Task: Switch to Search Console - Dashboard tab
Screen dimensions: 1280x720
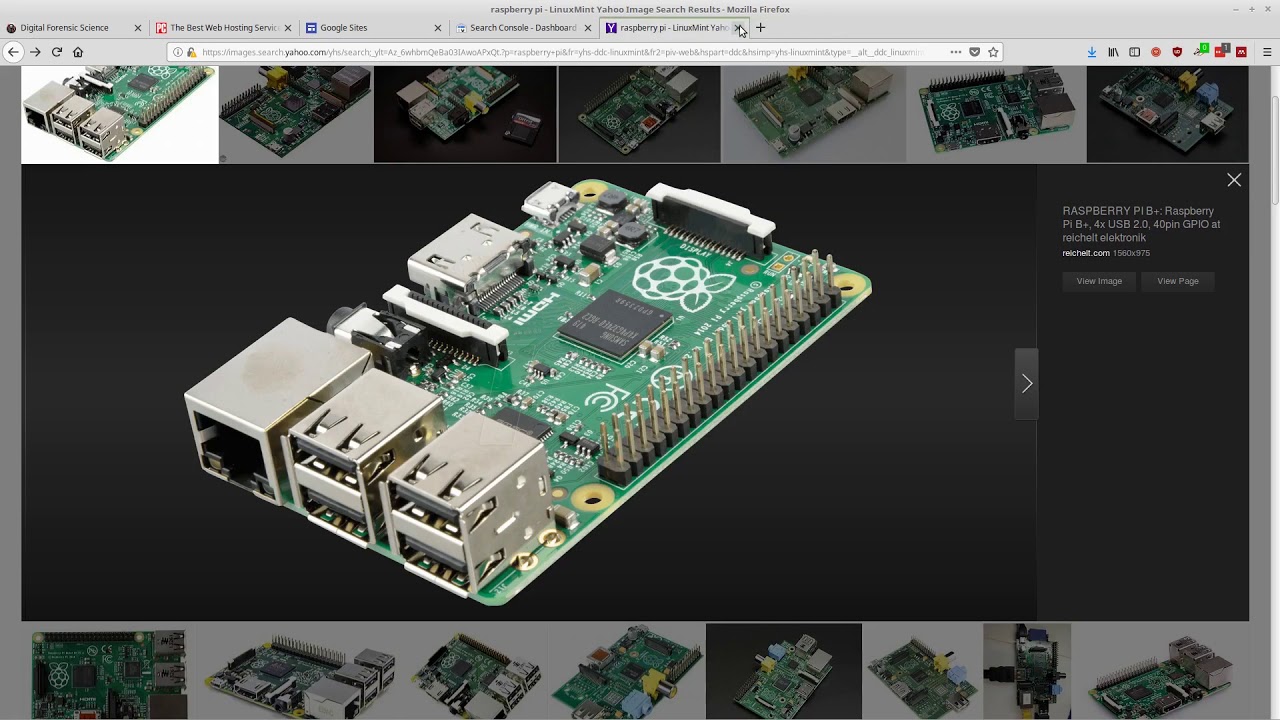Action: tap(522, 28)
